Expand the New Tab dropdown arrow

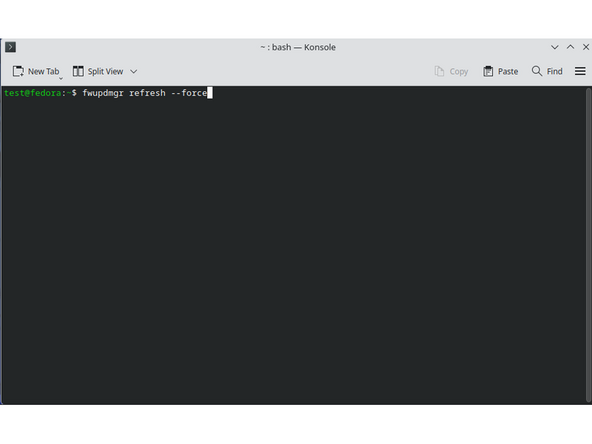click(61, 78)
